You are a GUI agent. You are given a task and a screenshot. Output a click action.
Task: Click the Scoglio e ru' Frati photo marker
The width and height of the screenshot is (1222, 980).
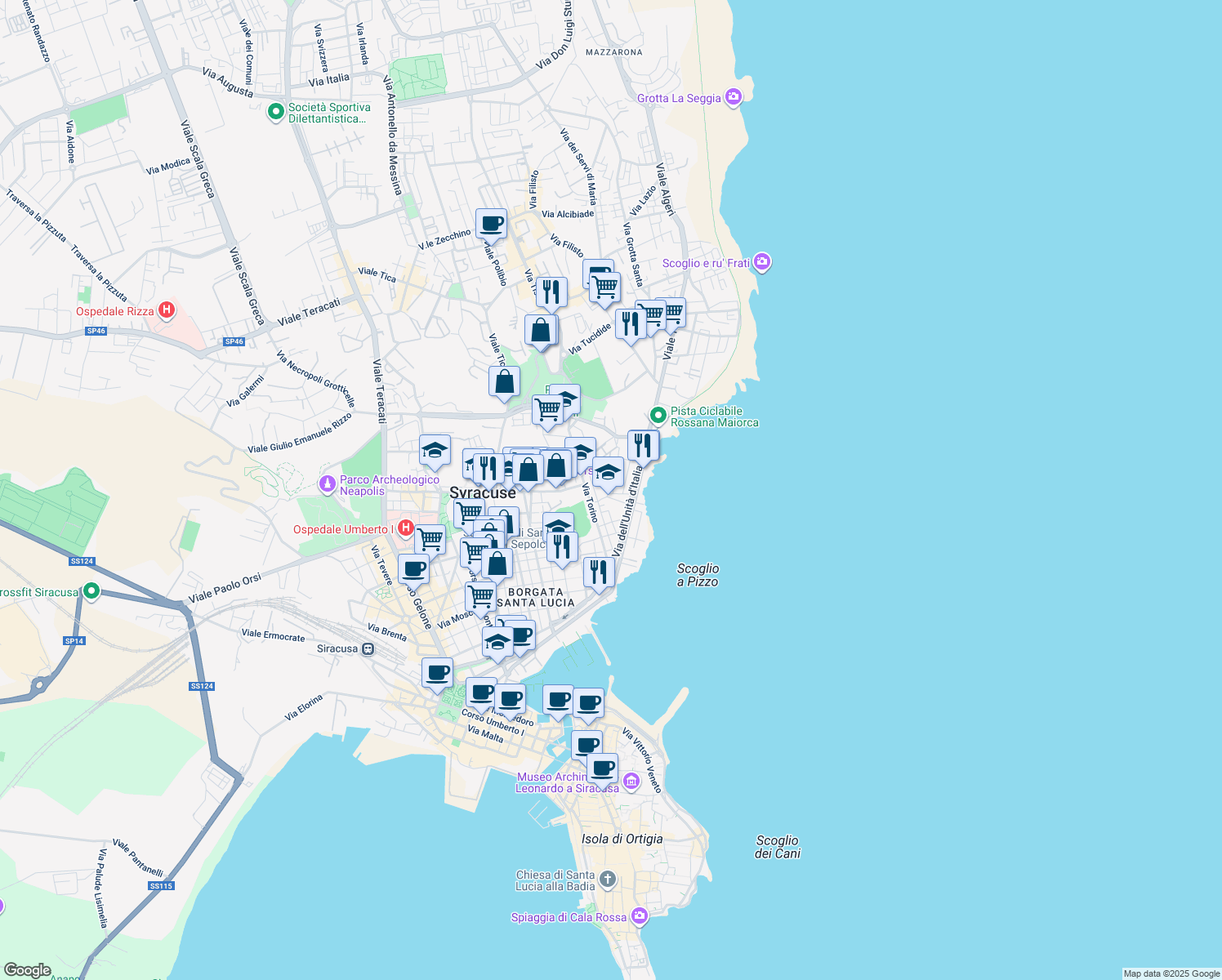[762, 262]
